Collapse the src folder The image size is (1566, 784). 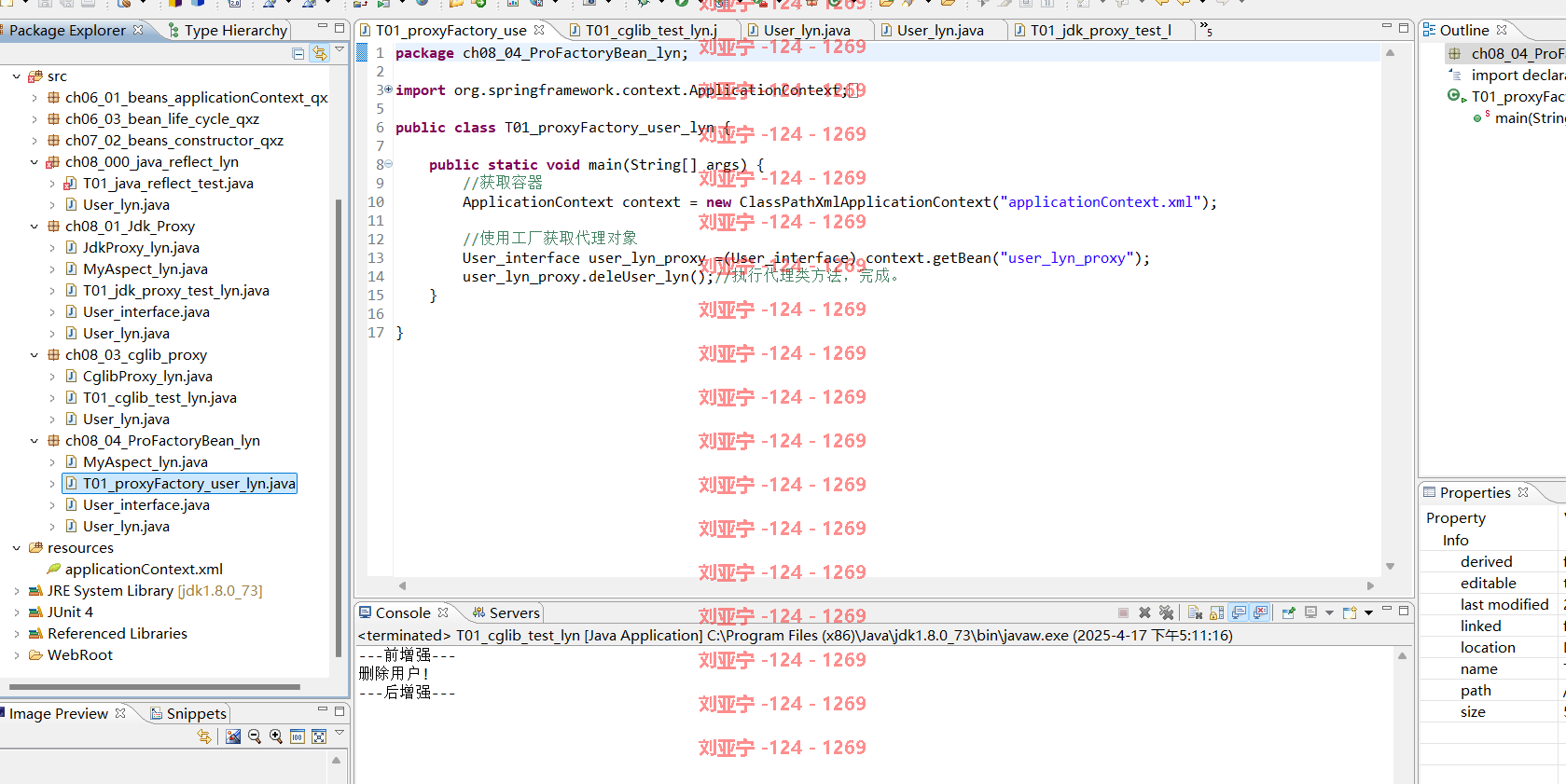tap(16, 76)
